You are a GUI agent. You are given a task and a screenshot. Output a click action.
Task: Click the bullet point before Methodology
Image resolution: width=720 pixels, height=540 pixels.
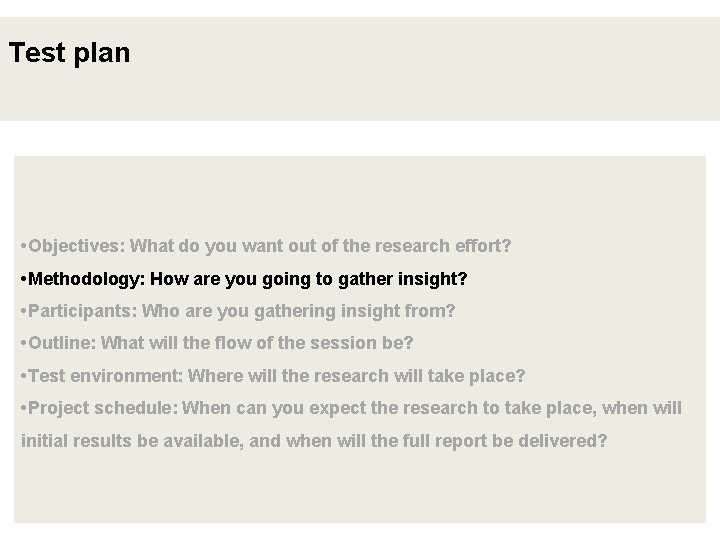(23, 278)
